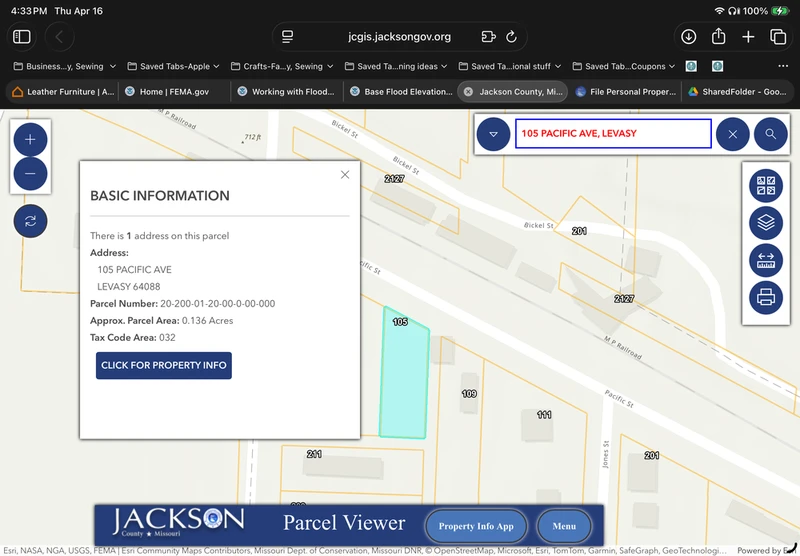The height and width of the screenshot is (556, 800).
Task: Expand the Saved Tab...Coupons folder
Action: [x=624, y=66]
